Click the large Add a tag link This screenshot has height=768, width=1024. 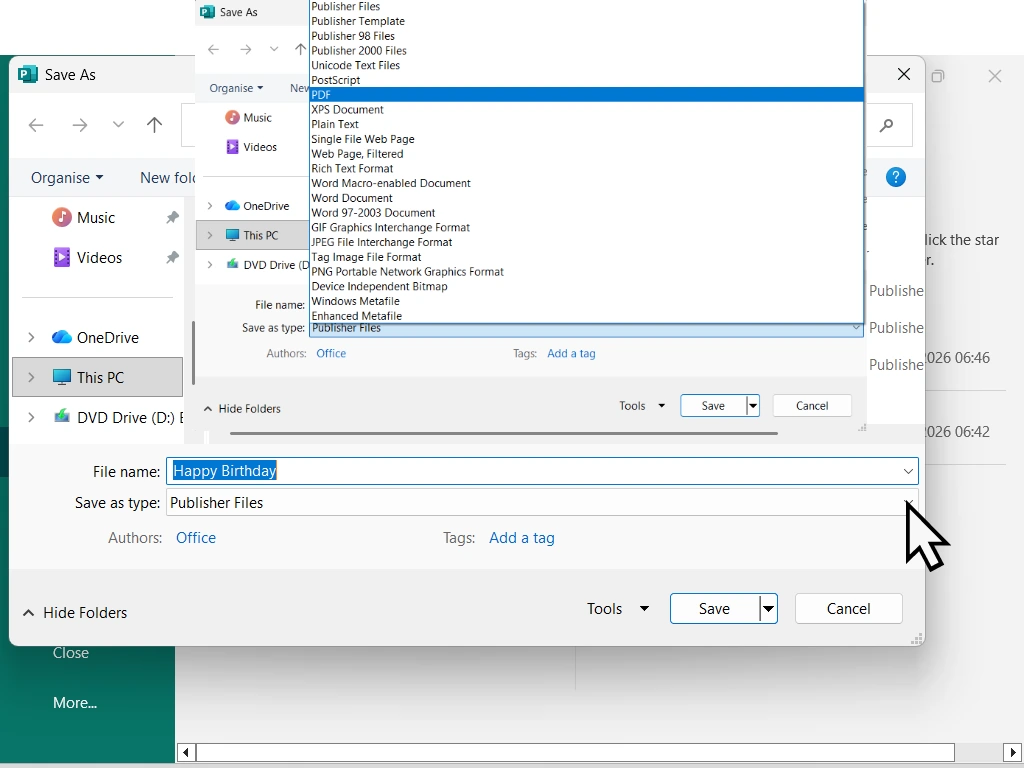(522, 537)
